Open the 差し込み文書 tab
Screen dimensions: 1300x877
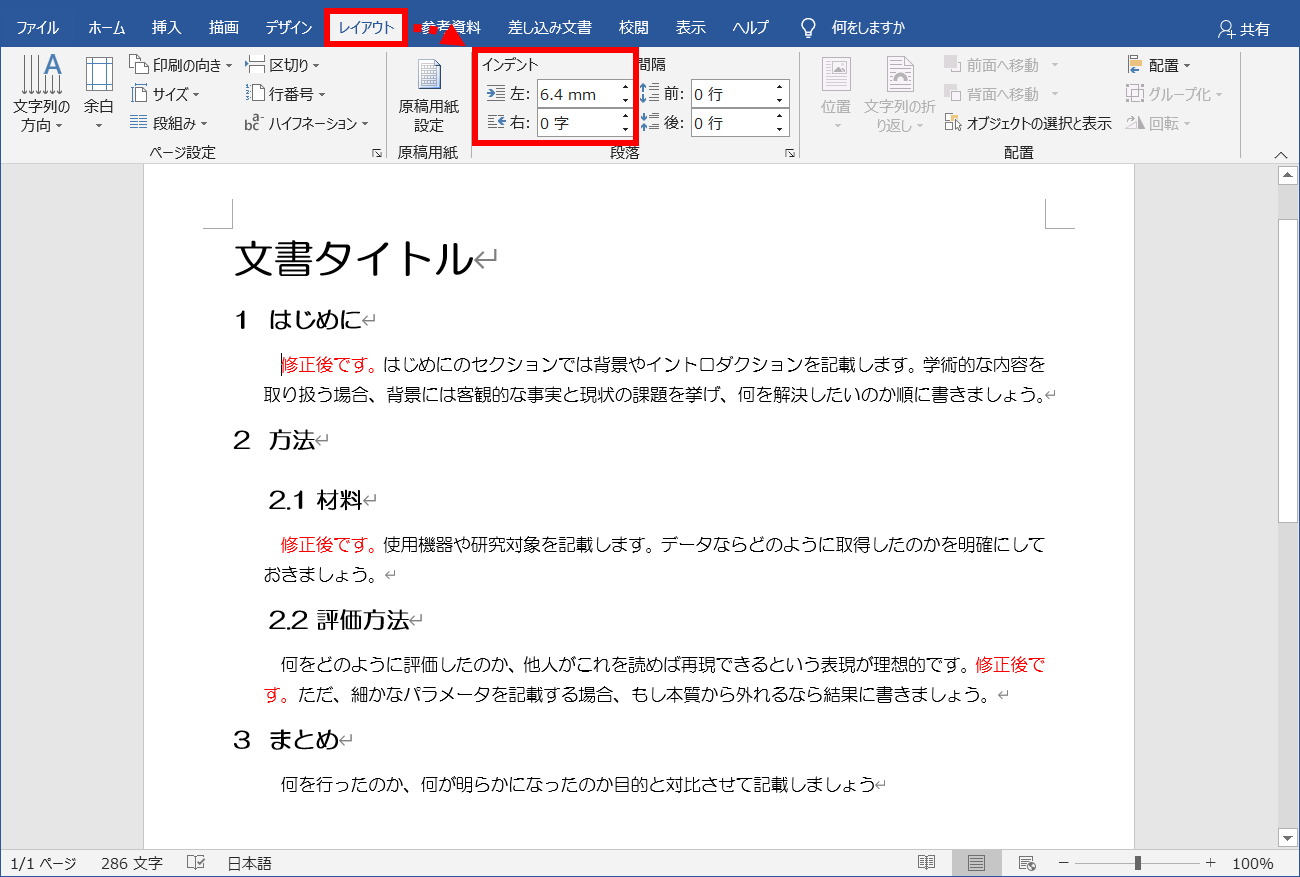[x=549, y=28]
